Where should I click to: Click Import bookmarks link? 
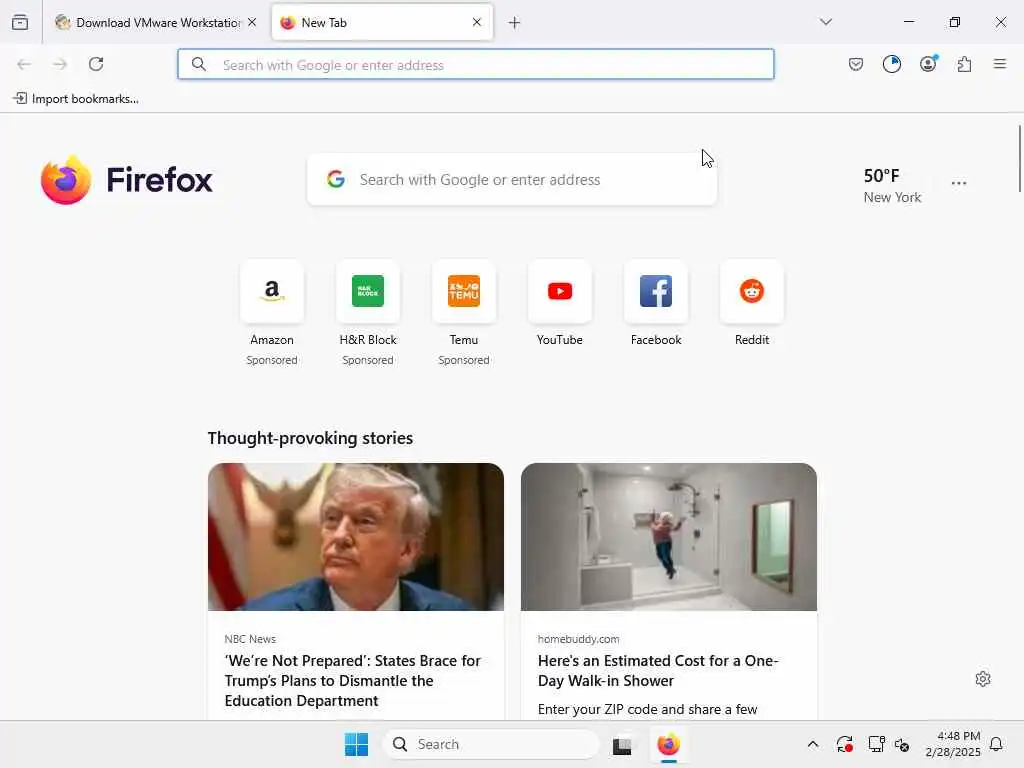click(x=76, y=99)
